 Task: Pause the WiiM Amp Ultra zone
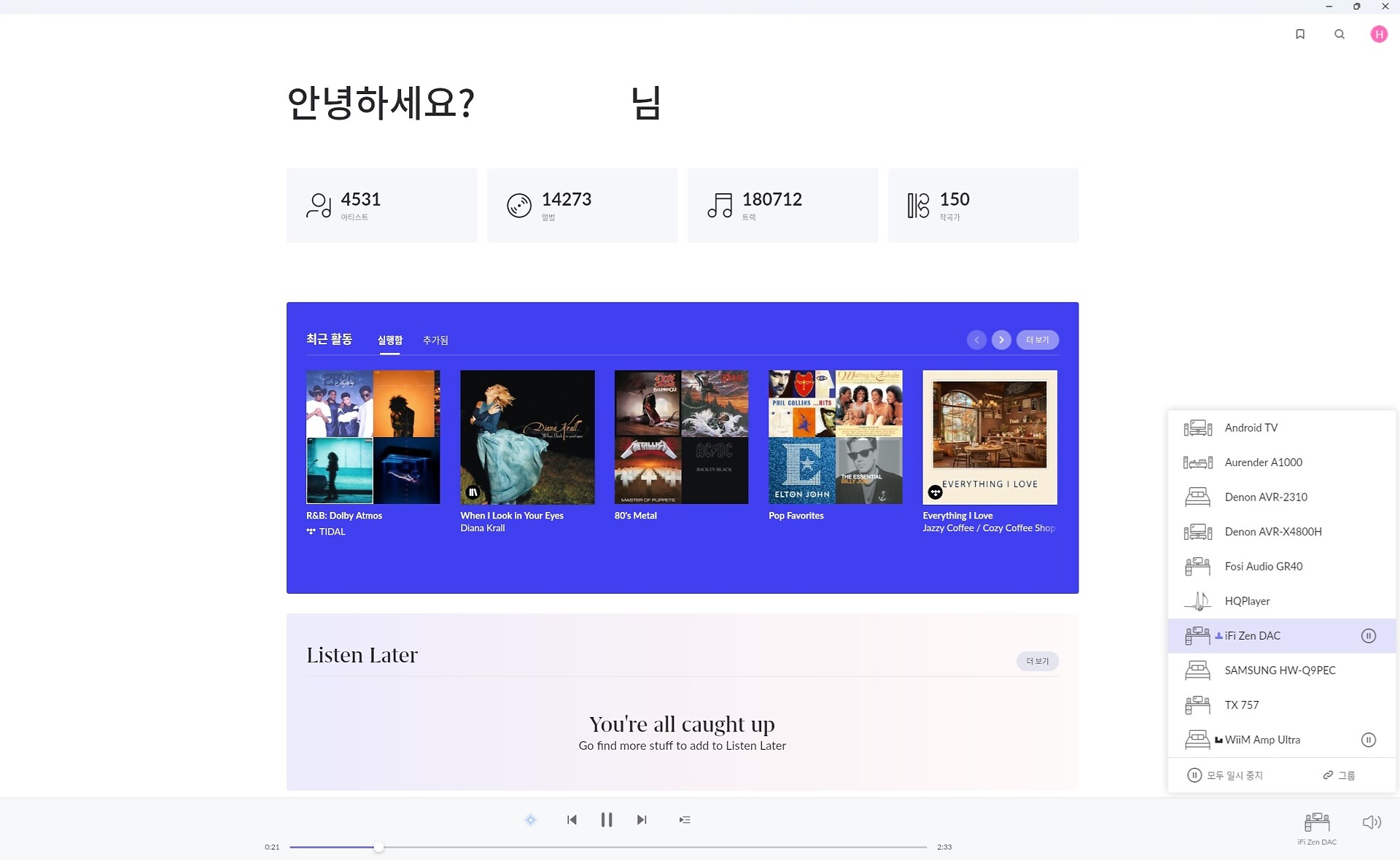point(1368,740)
